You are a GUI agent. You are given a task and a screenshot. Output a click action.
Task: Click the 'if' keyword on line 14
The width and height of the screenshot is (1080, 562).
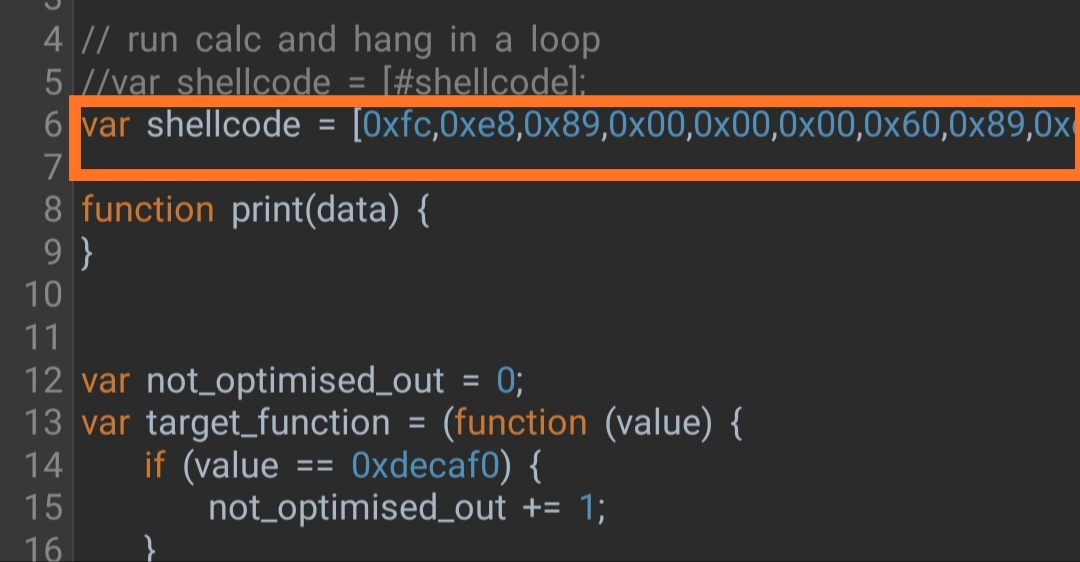coord(155,466)
